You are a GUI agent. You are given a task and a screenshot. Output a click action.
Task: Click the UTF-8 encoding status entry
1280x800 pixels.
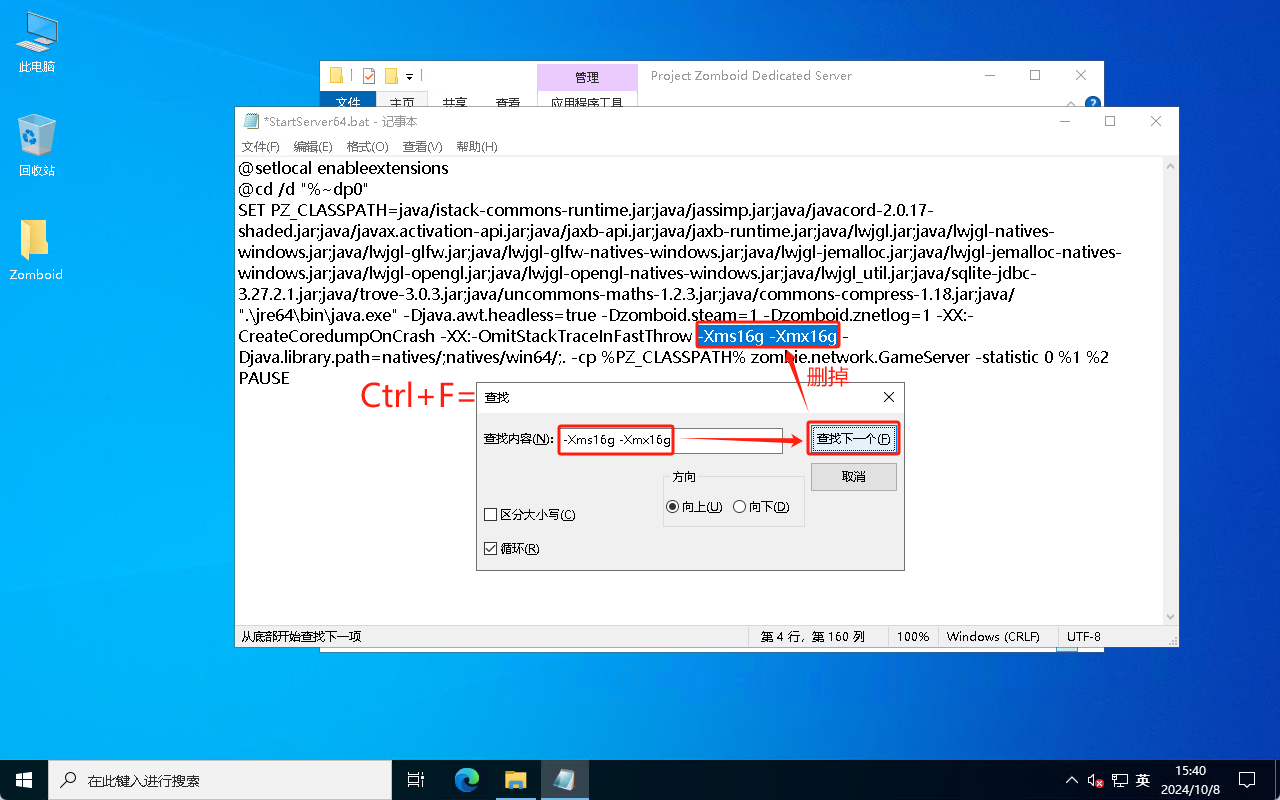1084,636
